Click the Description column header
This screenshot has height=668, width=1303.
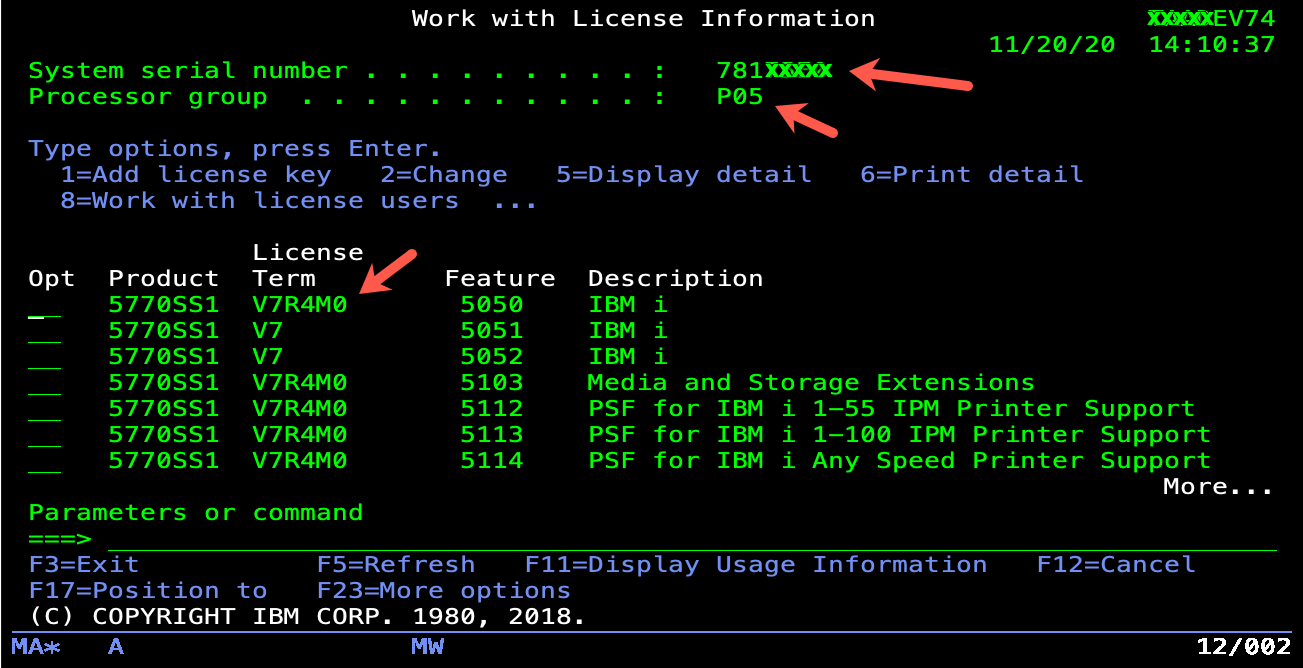pyautogui.click(x=676, y=279)
